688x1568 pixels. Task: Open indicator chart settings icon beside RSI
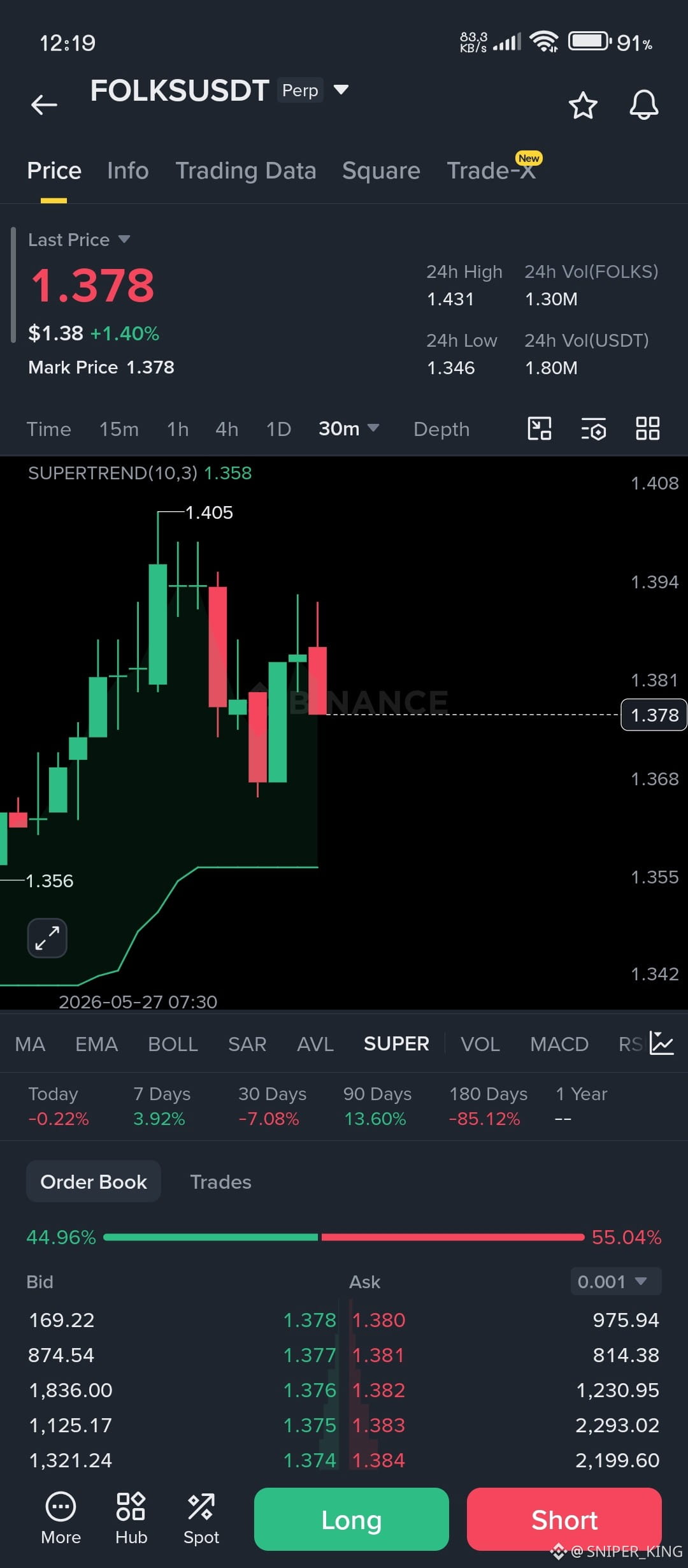(661, 1043)
